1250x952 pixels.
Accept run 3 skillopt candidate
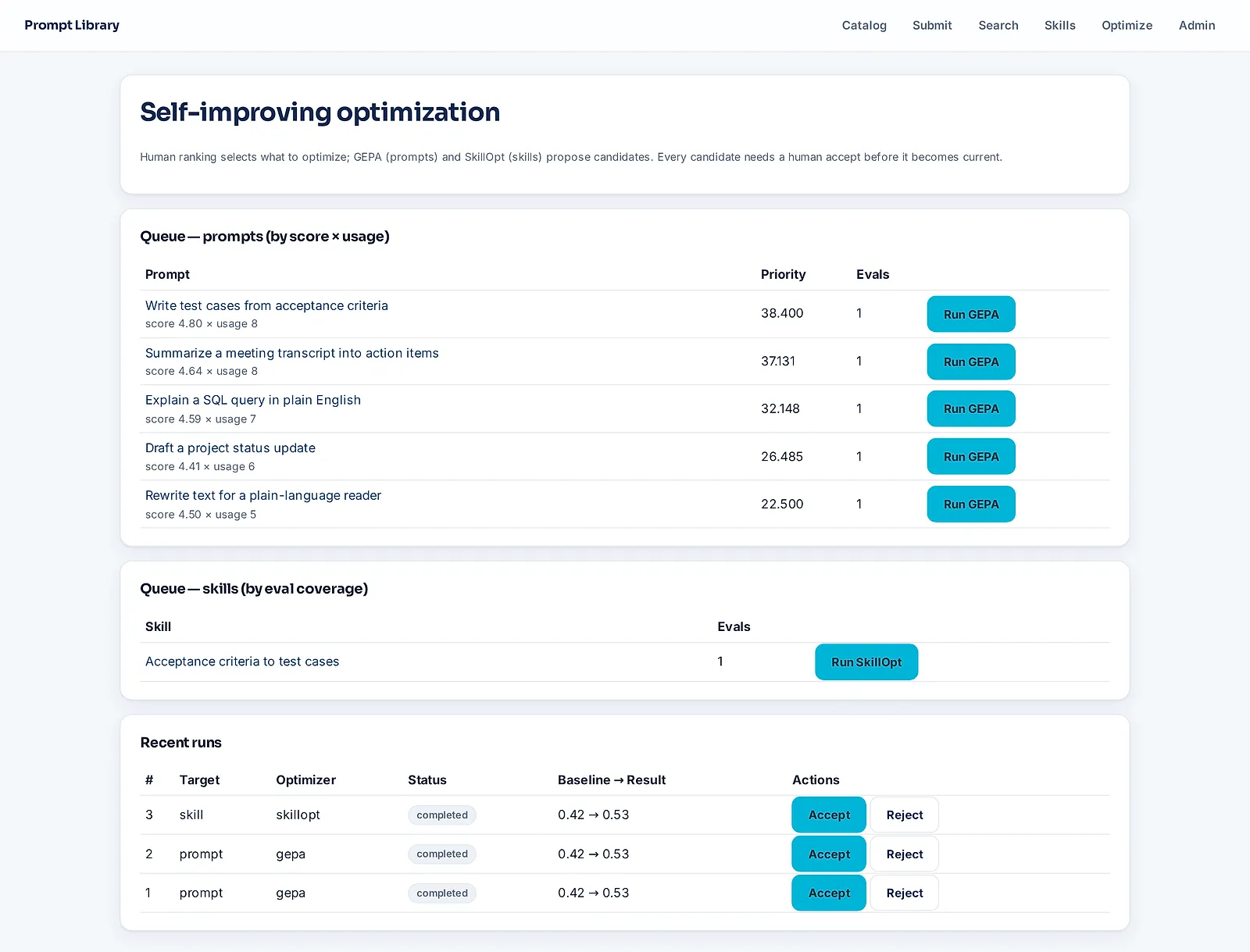click(829, 815)
